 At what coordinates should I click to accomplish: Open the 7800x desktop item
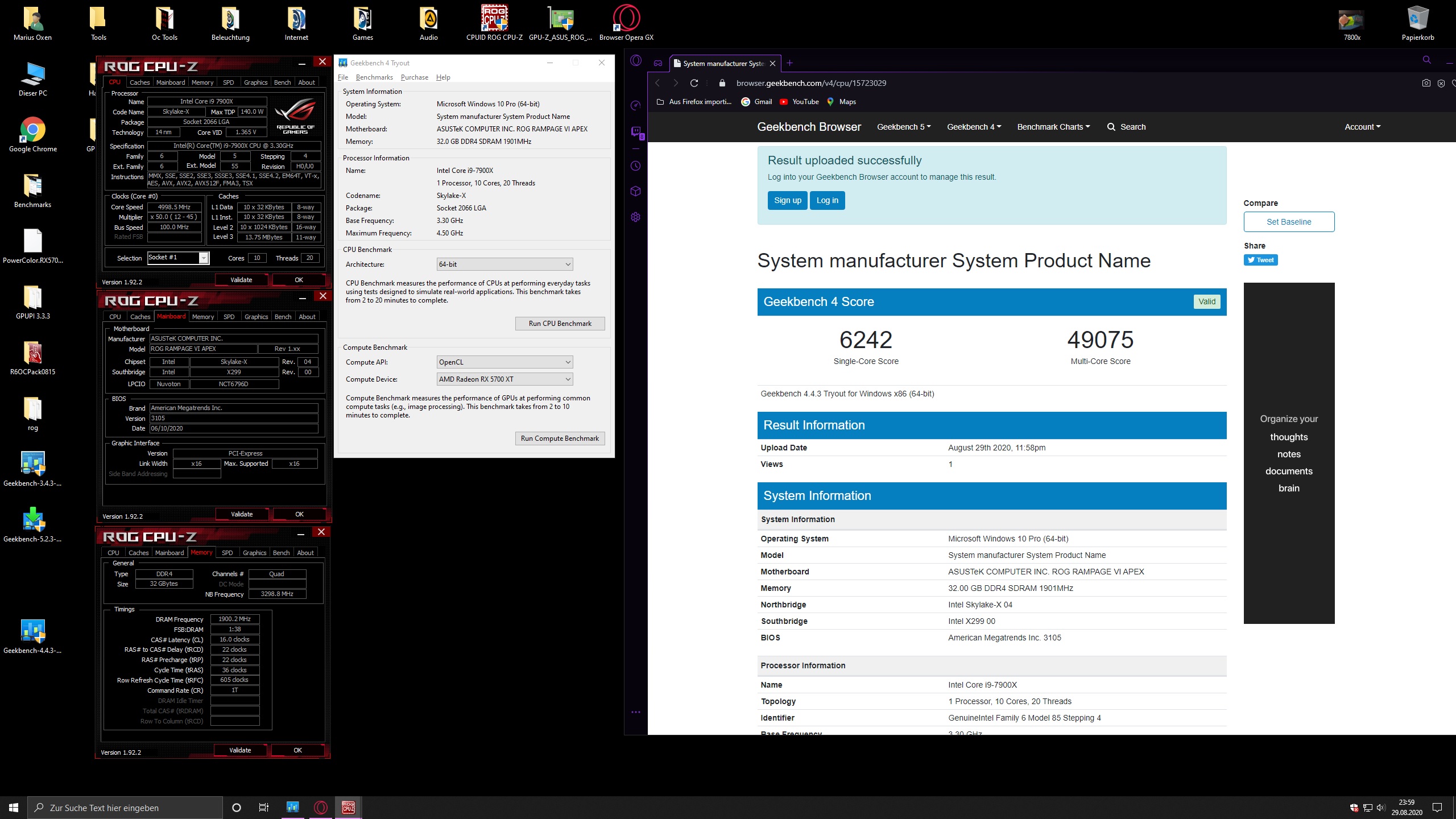click(x=1352, y=24)
